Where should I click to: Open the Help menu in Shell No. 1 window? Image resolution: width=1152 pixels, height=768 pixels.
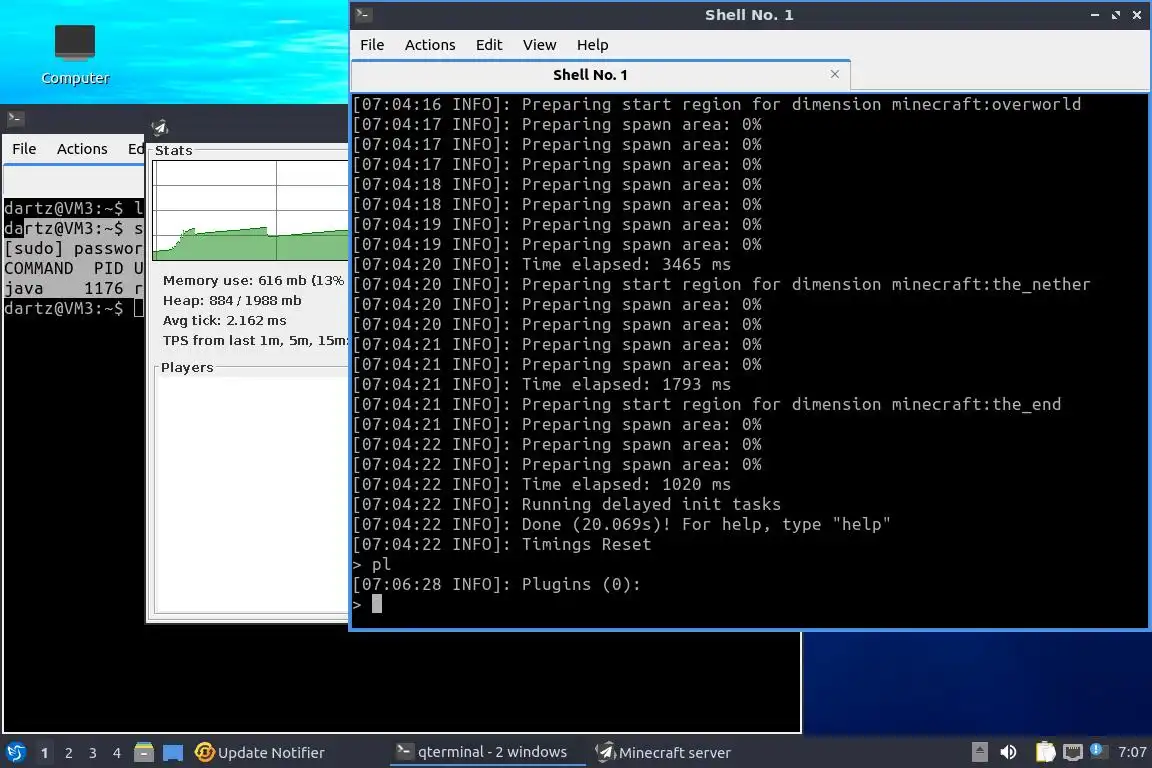pyautogui.click(x=592, y=45)
